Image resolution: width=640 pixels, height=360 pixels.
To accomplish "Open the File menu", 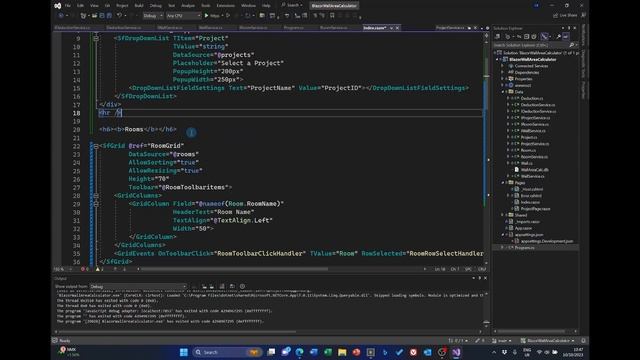I will click(68, 6).
